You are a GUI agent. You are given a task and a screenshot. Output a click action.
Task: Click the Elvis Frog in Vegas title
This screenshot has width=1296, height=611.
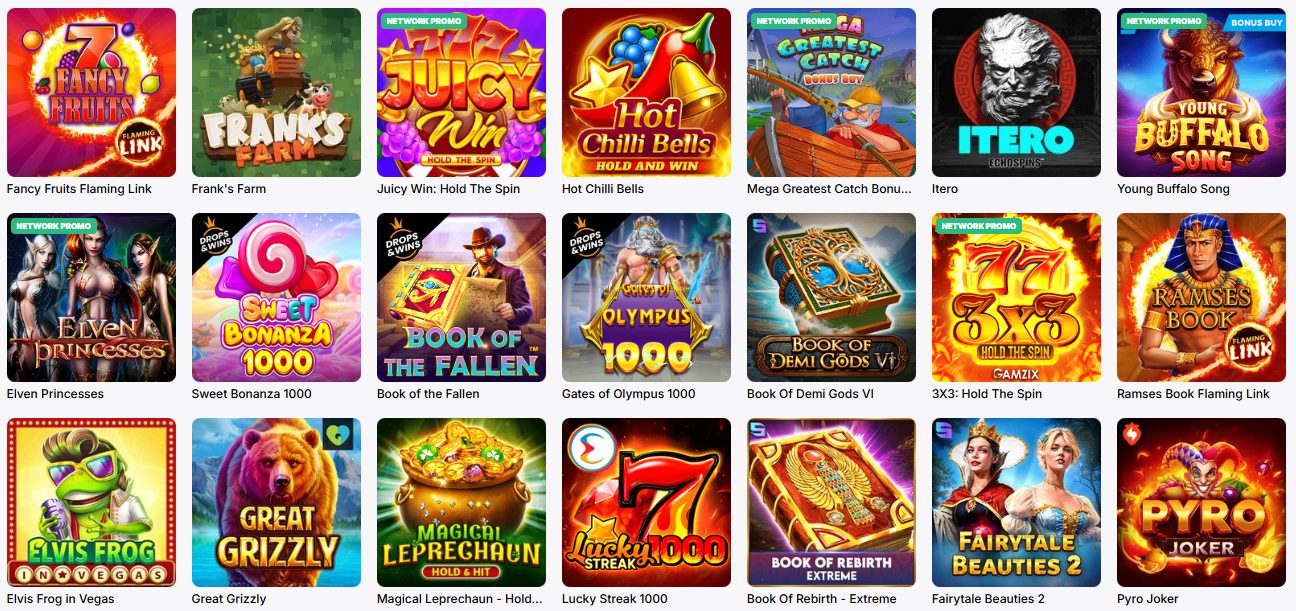click(x=61, y=599)
